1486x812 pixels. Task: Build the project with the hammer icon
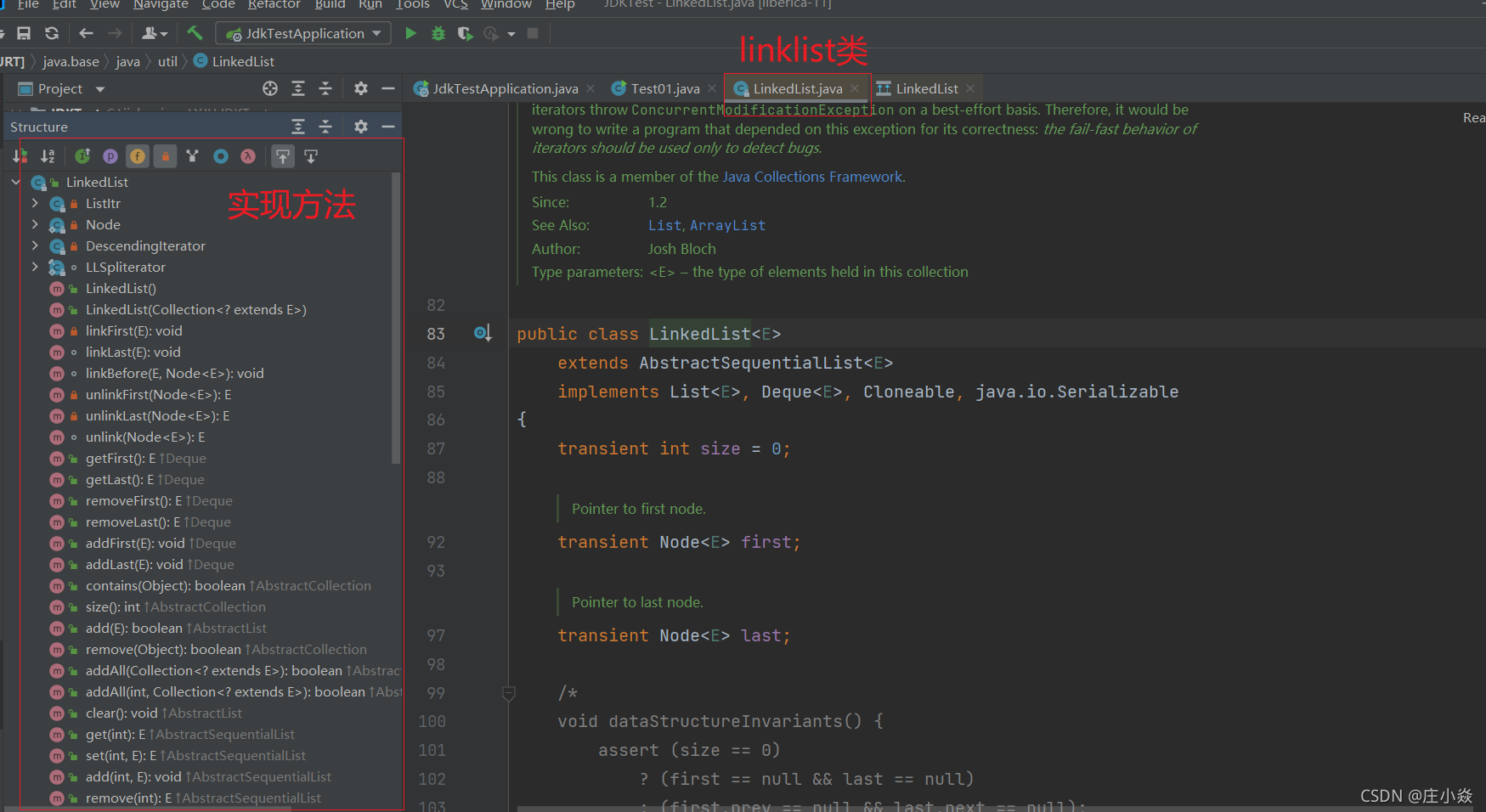(195, 33)
